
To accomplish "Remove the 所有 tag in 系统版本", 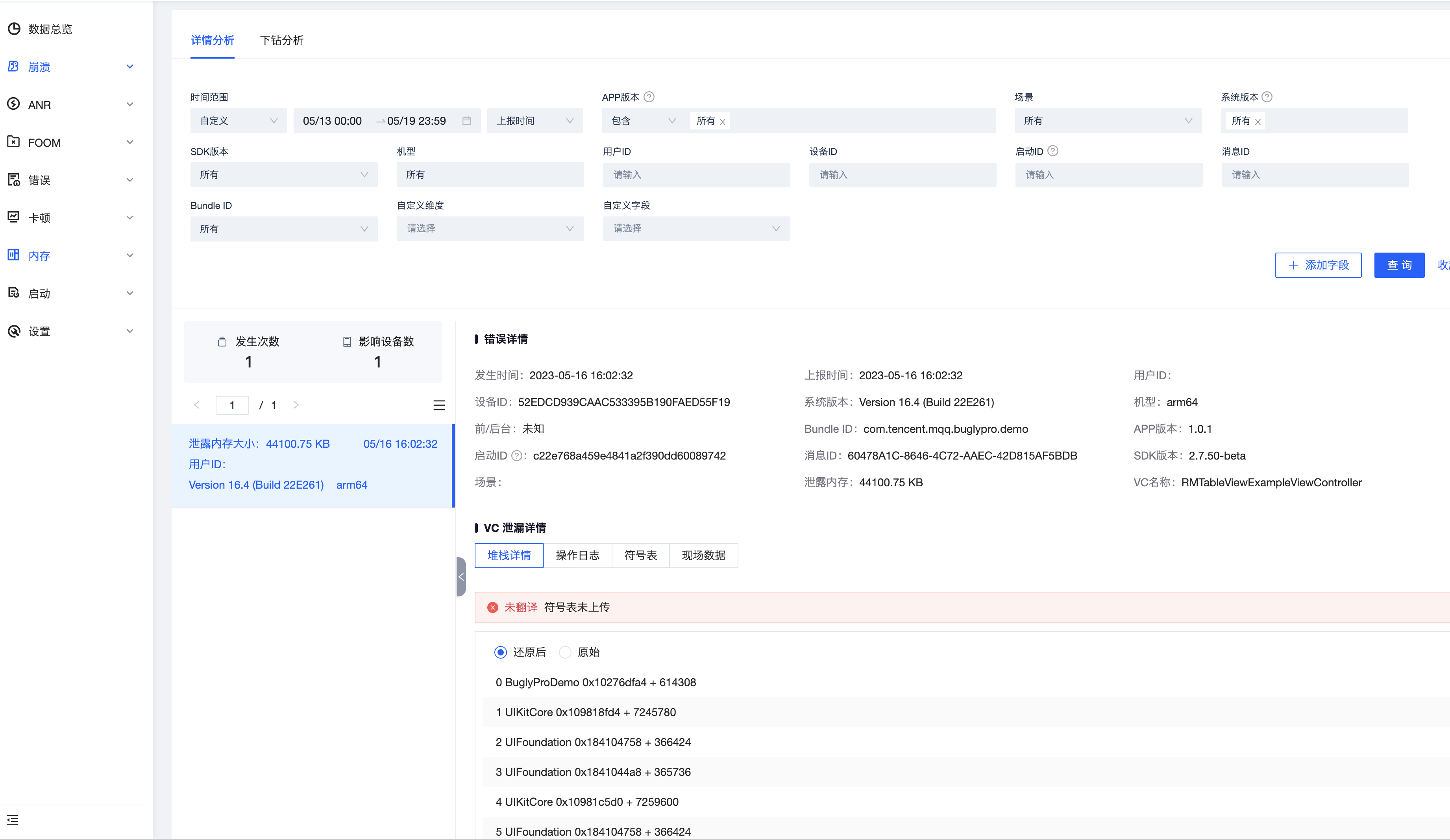I will 1257,122.
